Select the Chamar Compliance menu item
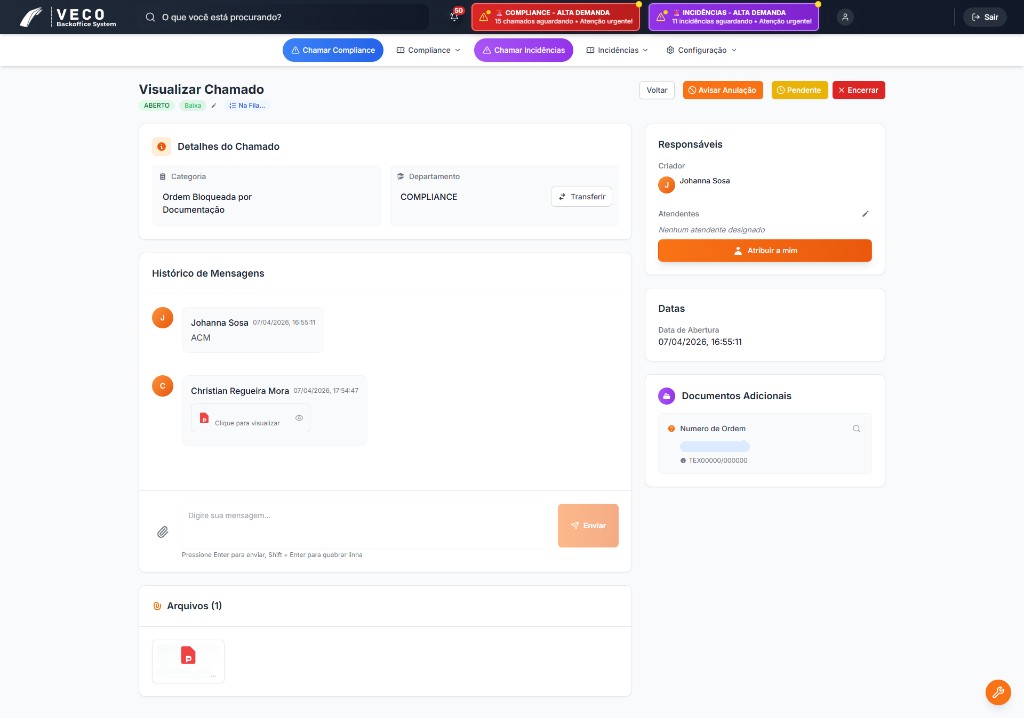This screenshot has height=718, width=1024. pyautogui.click(x=335, y=49)
